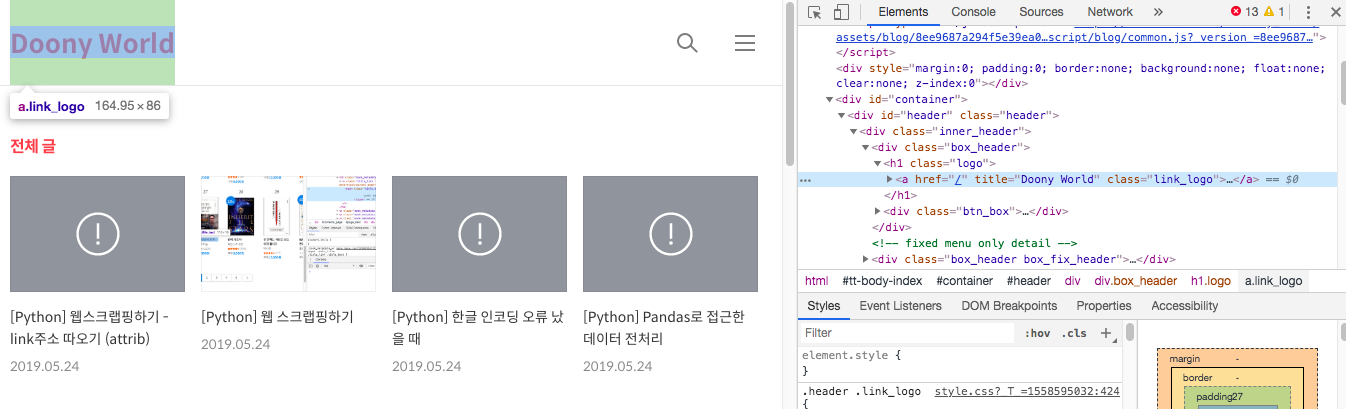1346x409 pixels.
Task: Click thumbnail of the link주소 따오기 post
Action: click(x=97, y=234)
